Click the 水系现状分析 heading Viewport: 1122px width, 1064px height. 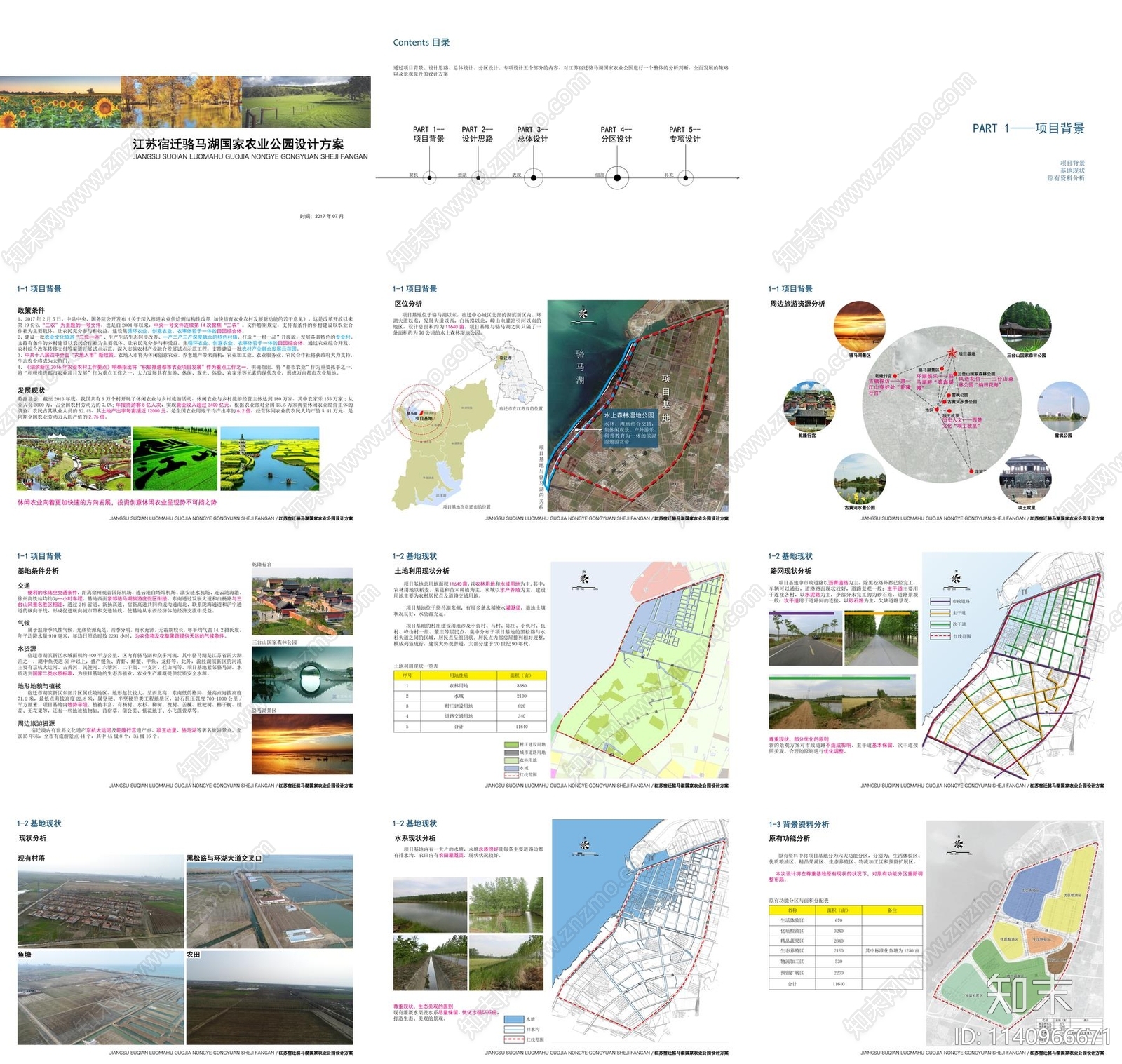(x=415, y=838)
